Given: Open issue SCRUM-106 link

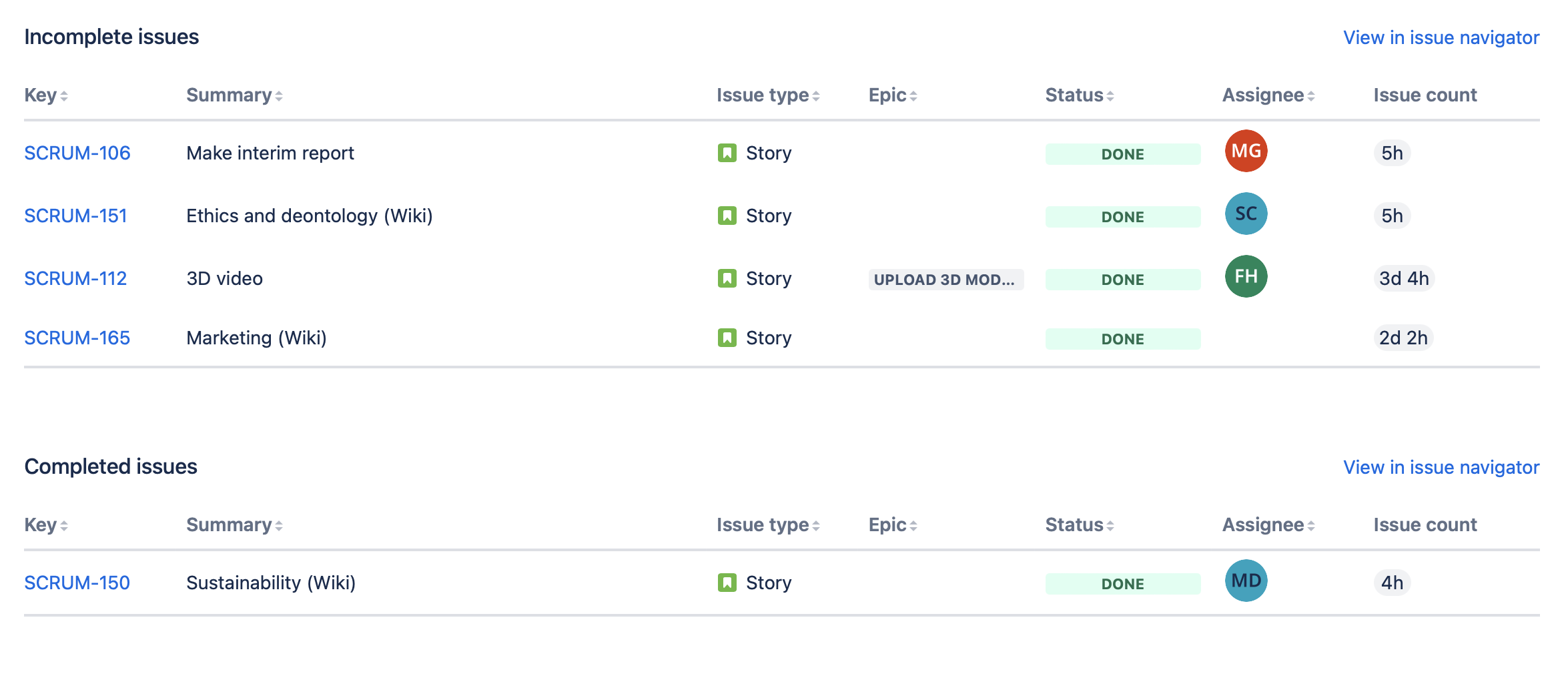Looking at the screenshot, I should point(77,153).
